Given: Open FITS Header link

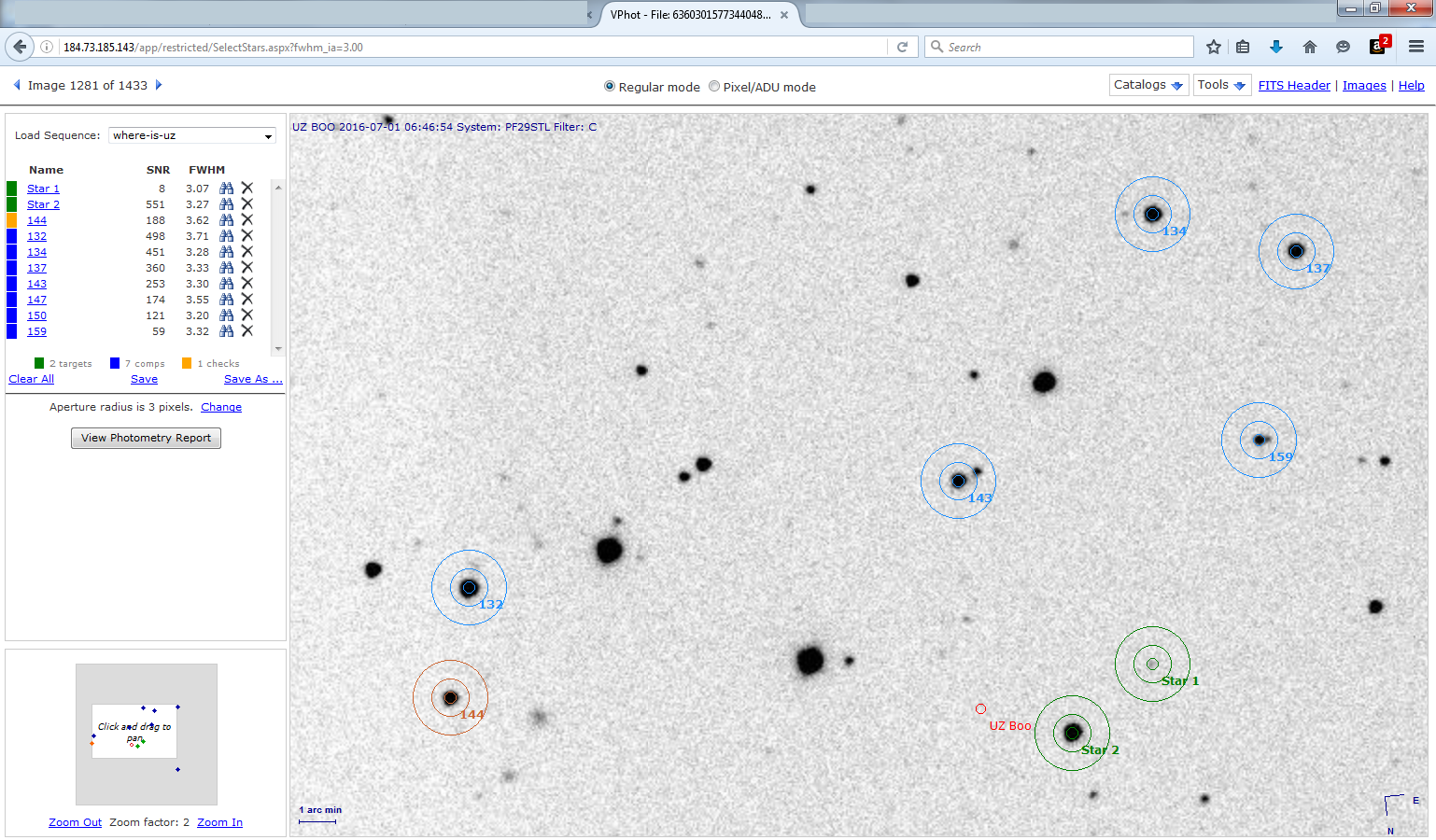Looking at the screenshot, I should [1294, 86].
